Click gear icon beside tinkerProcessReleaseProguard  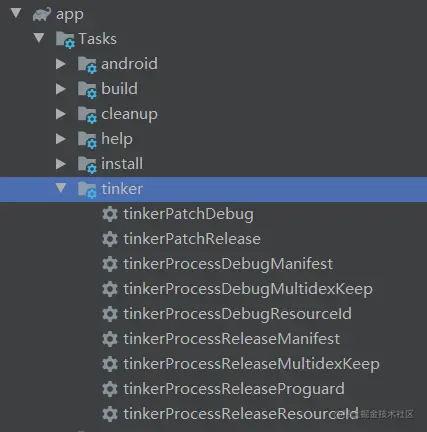coord(110,389)
